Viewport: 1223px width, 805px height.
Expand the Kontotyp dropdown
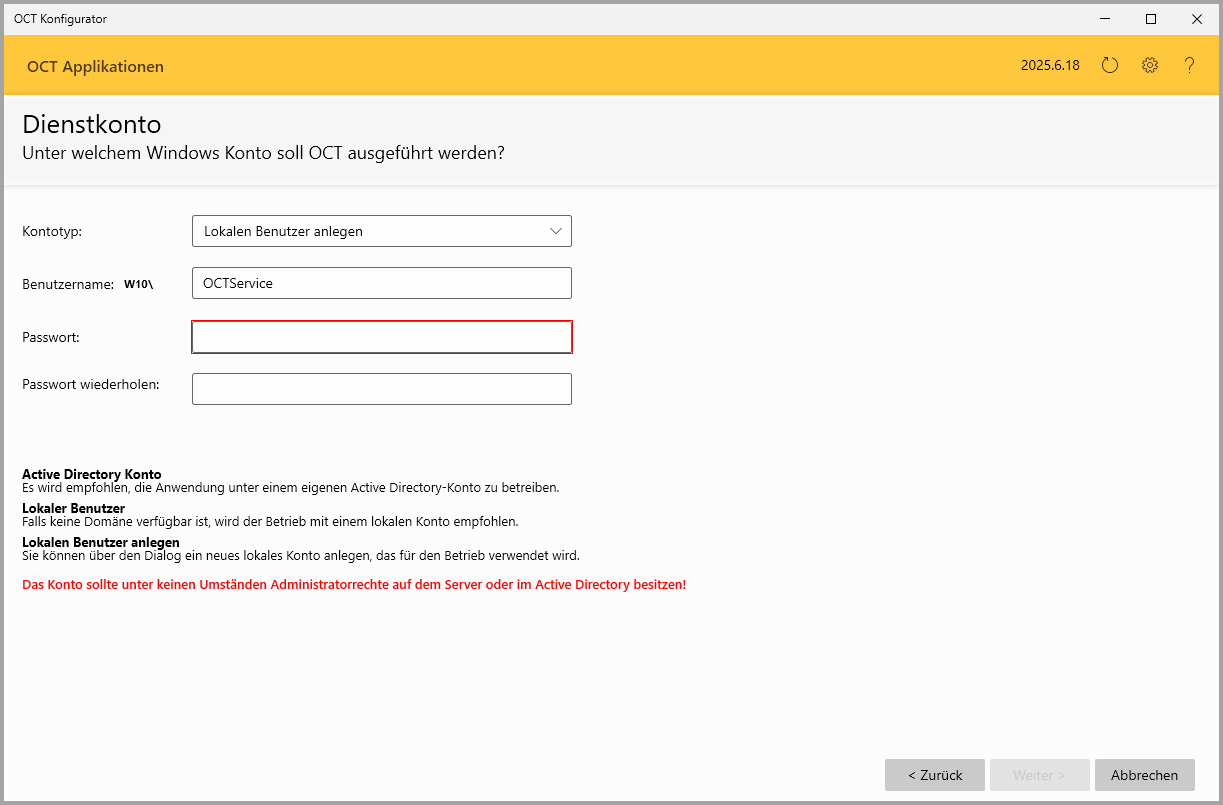(381, 231)
